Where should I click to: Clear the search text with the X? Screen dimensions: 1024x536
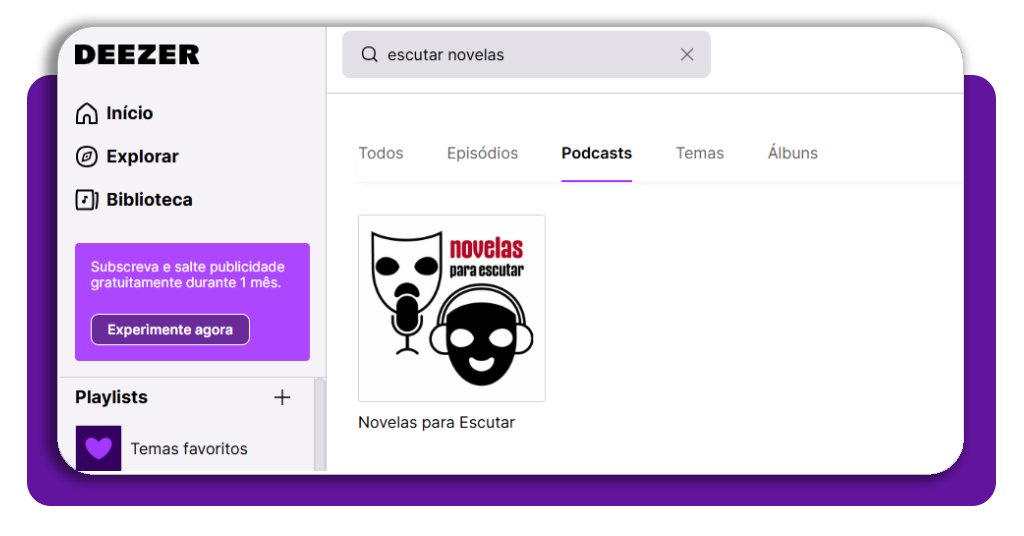tap(687, 55)
